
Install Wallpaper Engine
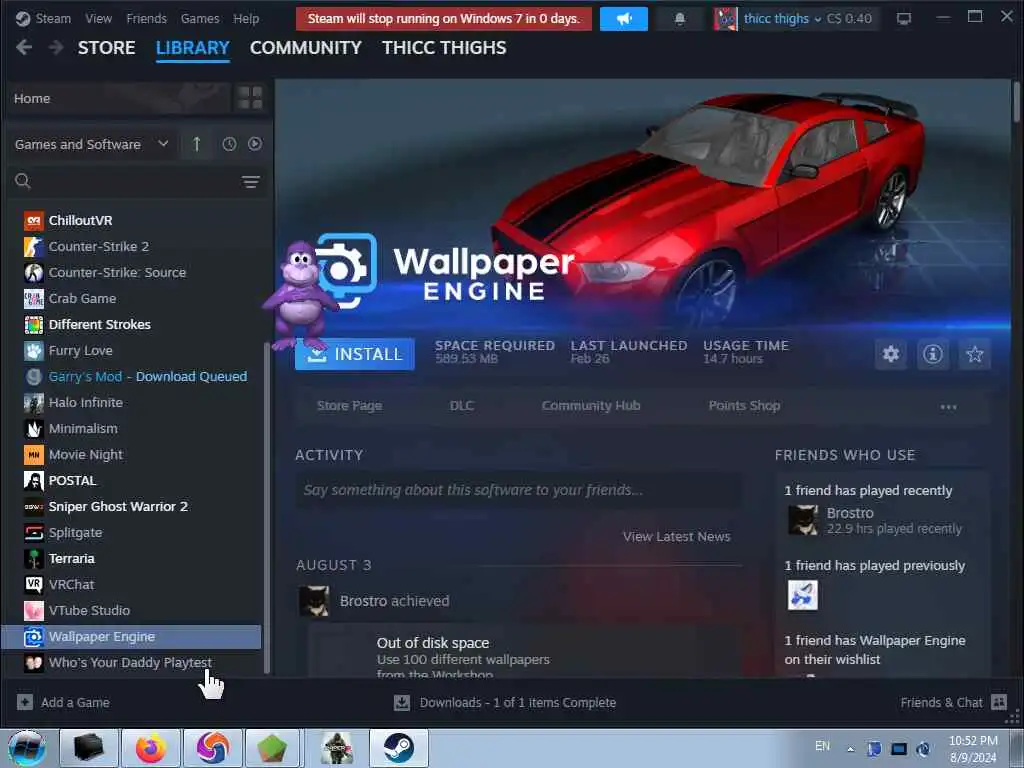tap(355, 354)
